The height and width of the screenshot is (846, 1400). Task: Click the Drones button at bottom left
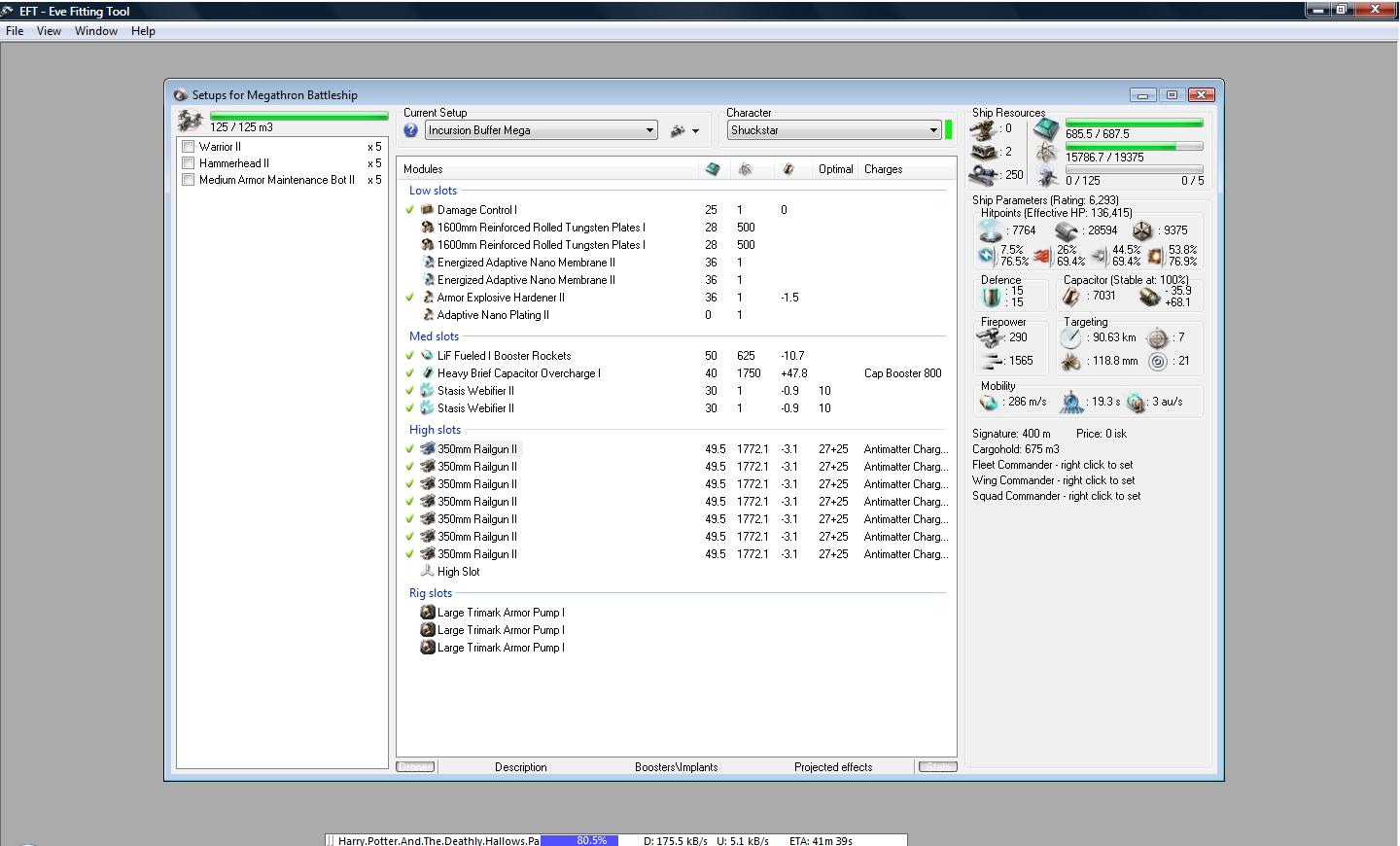point(415,767)
